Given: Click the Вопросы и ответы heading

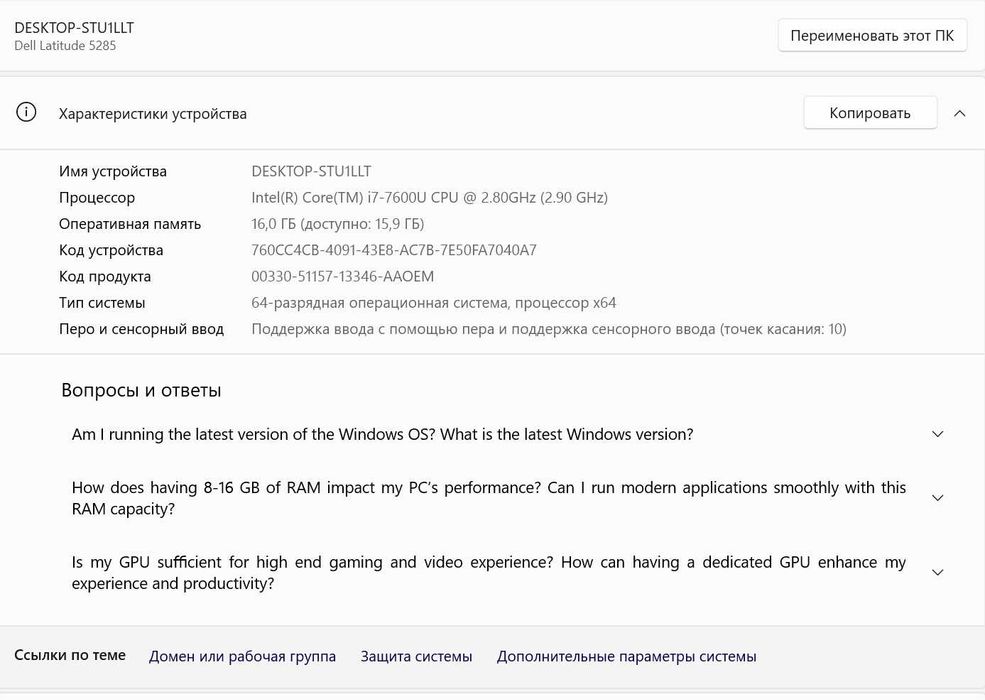Looking at the screenshot, I should [141, 390].
